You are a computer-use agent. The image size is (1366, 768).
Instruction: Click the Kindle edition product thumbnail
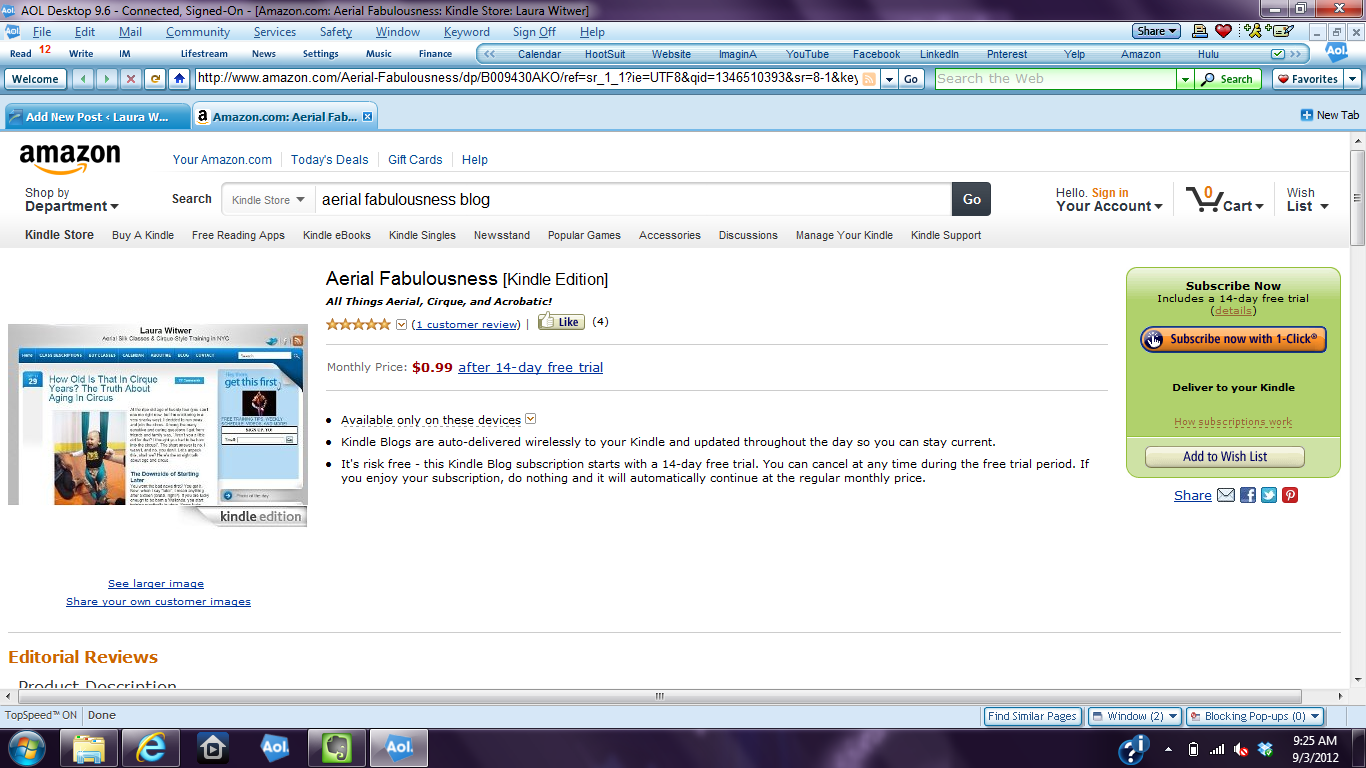(157, 425)
